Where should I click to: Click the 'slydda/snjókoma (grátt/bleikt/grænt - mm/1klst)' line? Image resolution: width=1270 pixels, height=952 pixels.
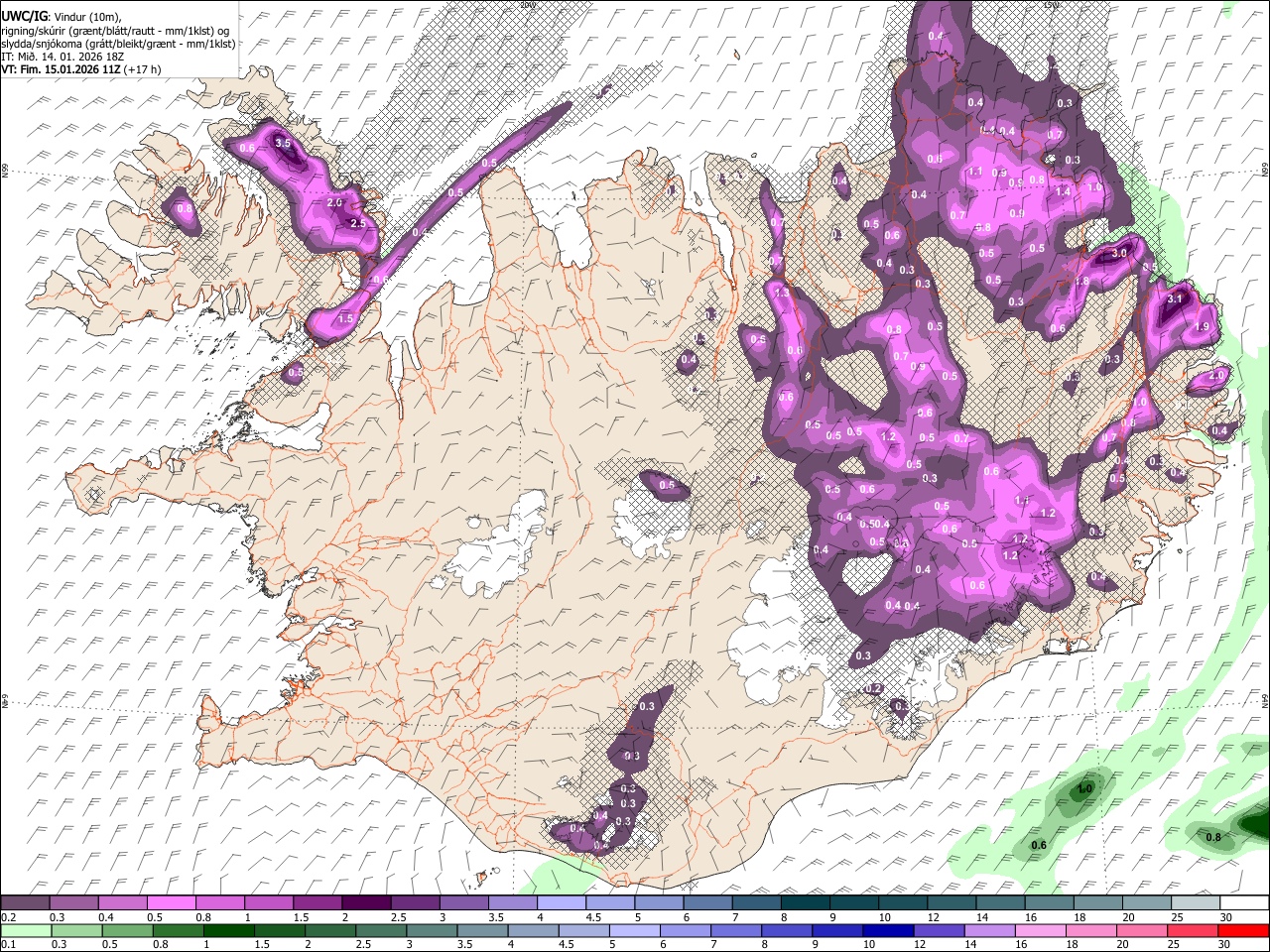(118, 44)
